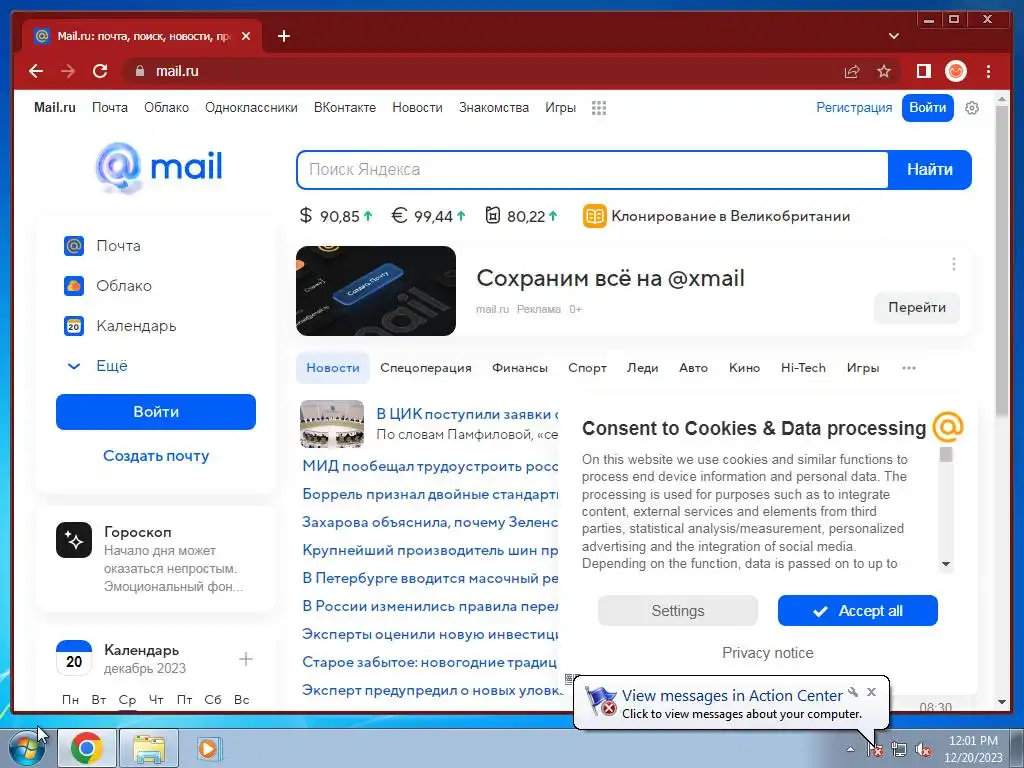Click the cookie text scroll down arrow

tap(946, 564)
